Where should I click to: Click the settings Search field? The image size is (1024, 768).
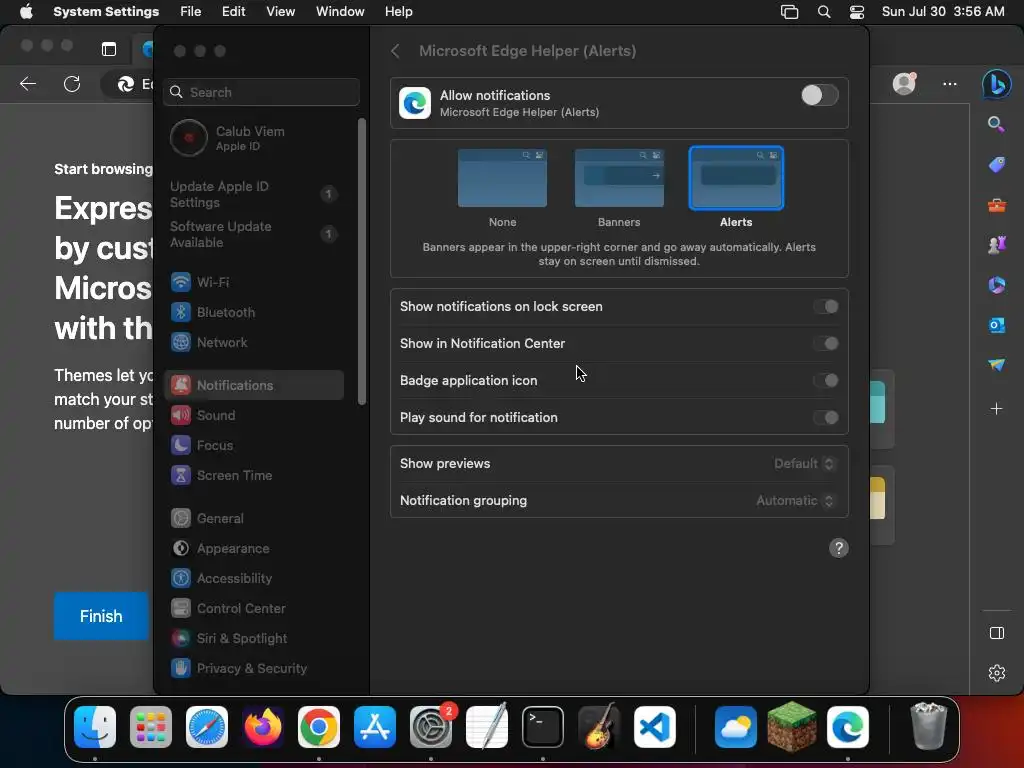(261, 92)
